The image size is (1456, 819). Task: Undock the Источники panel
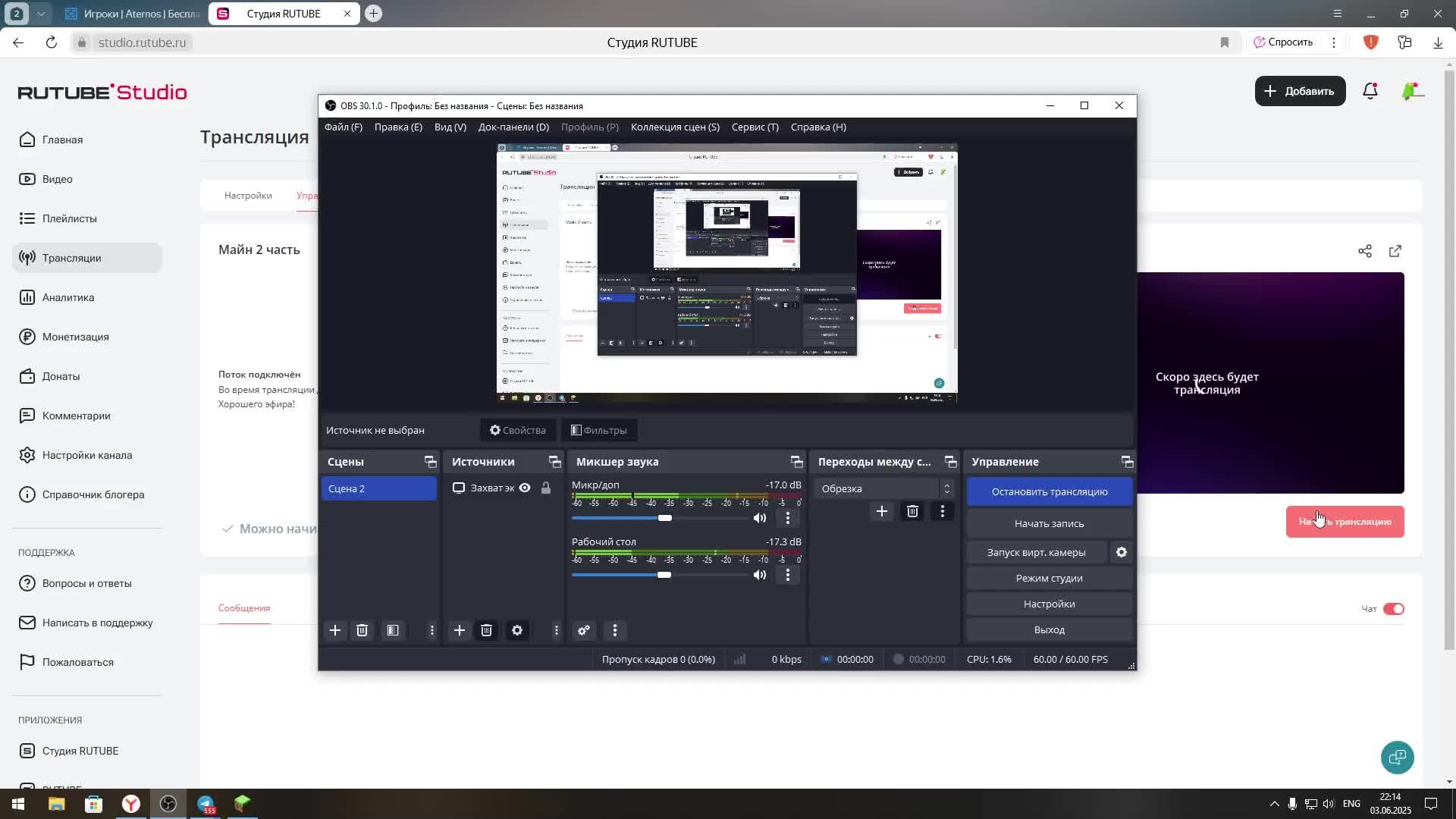click(555, 462)
